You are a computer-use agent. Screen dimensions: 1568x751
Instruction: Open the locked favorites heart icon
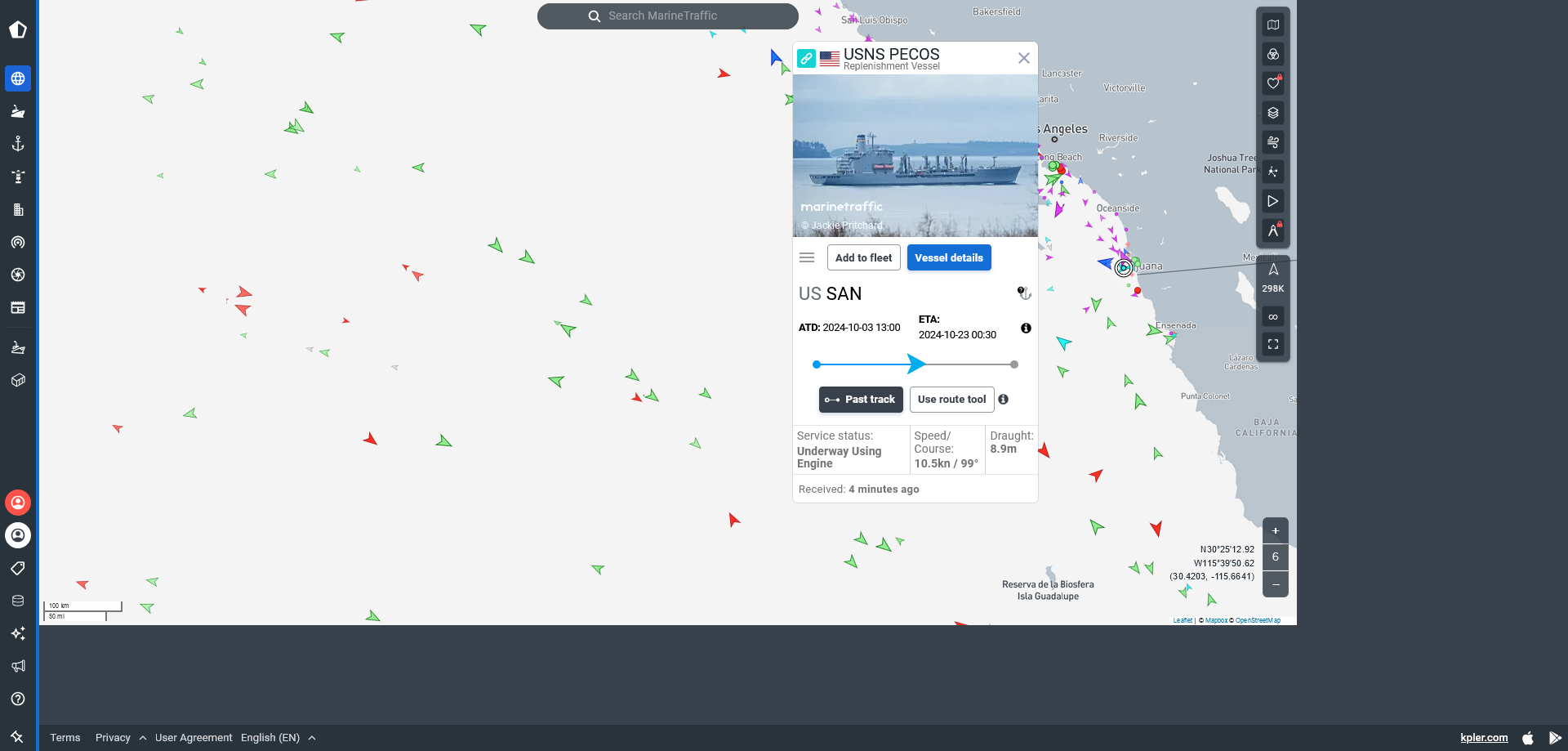[x=1273, y=83]
